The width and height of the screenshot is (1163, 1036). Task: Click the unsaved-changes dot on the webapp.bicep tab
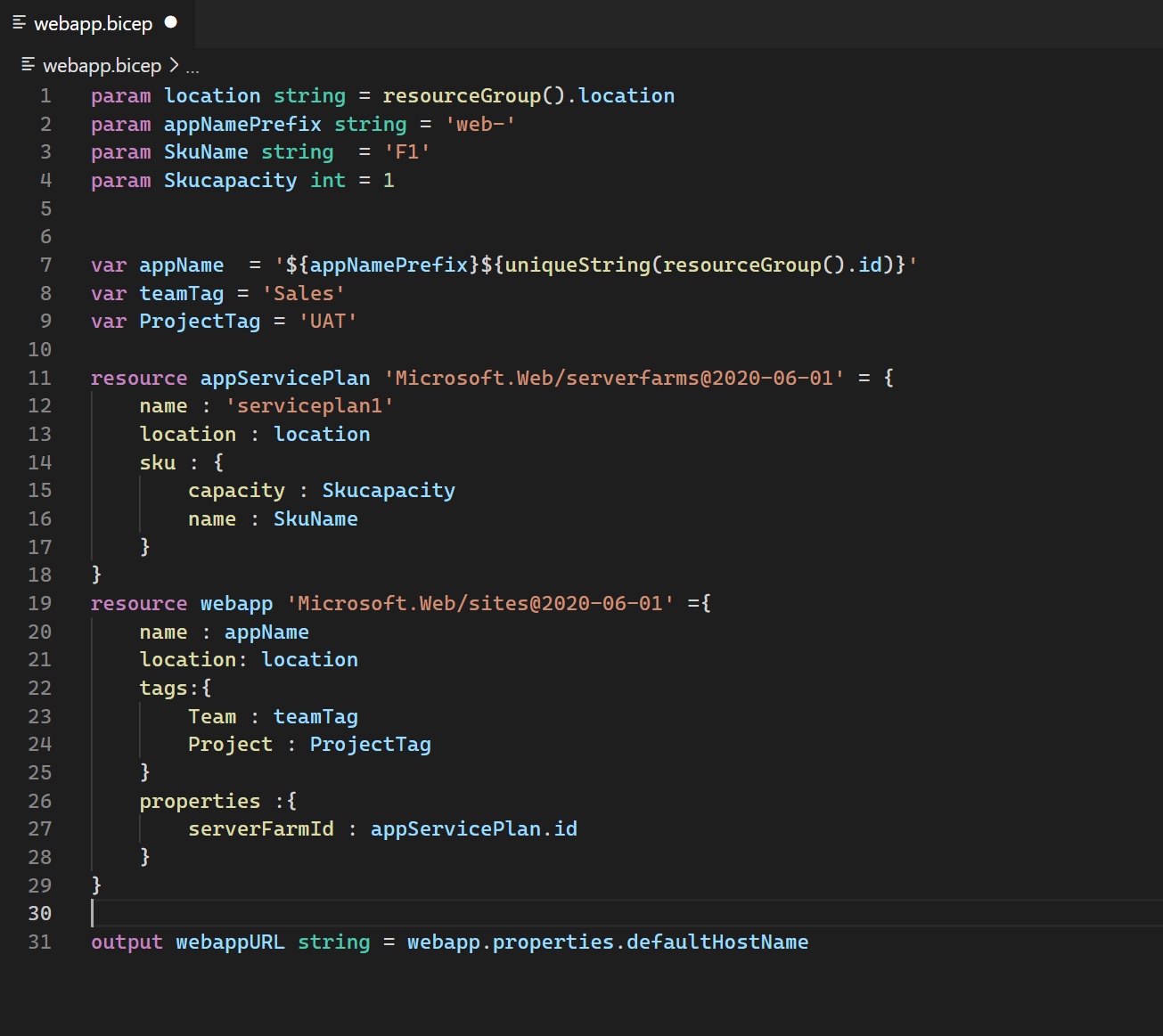coord(169,23)
